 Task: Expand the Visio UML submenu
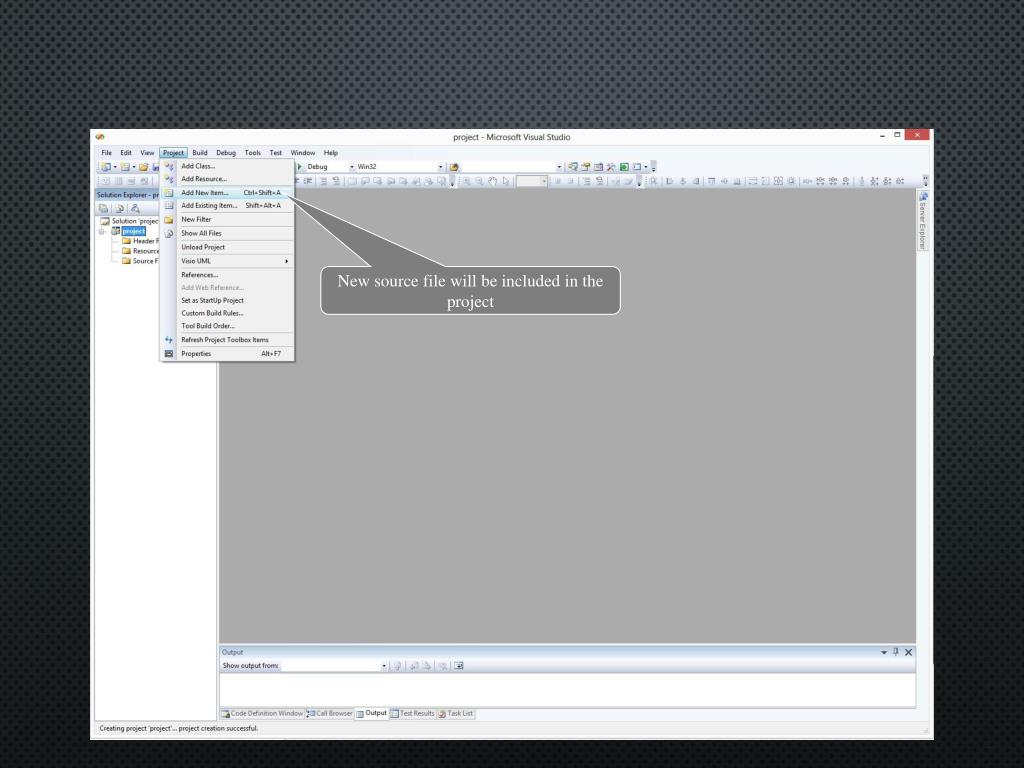click(227, 261)
